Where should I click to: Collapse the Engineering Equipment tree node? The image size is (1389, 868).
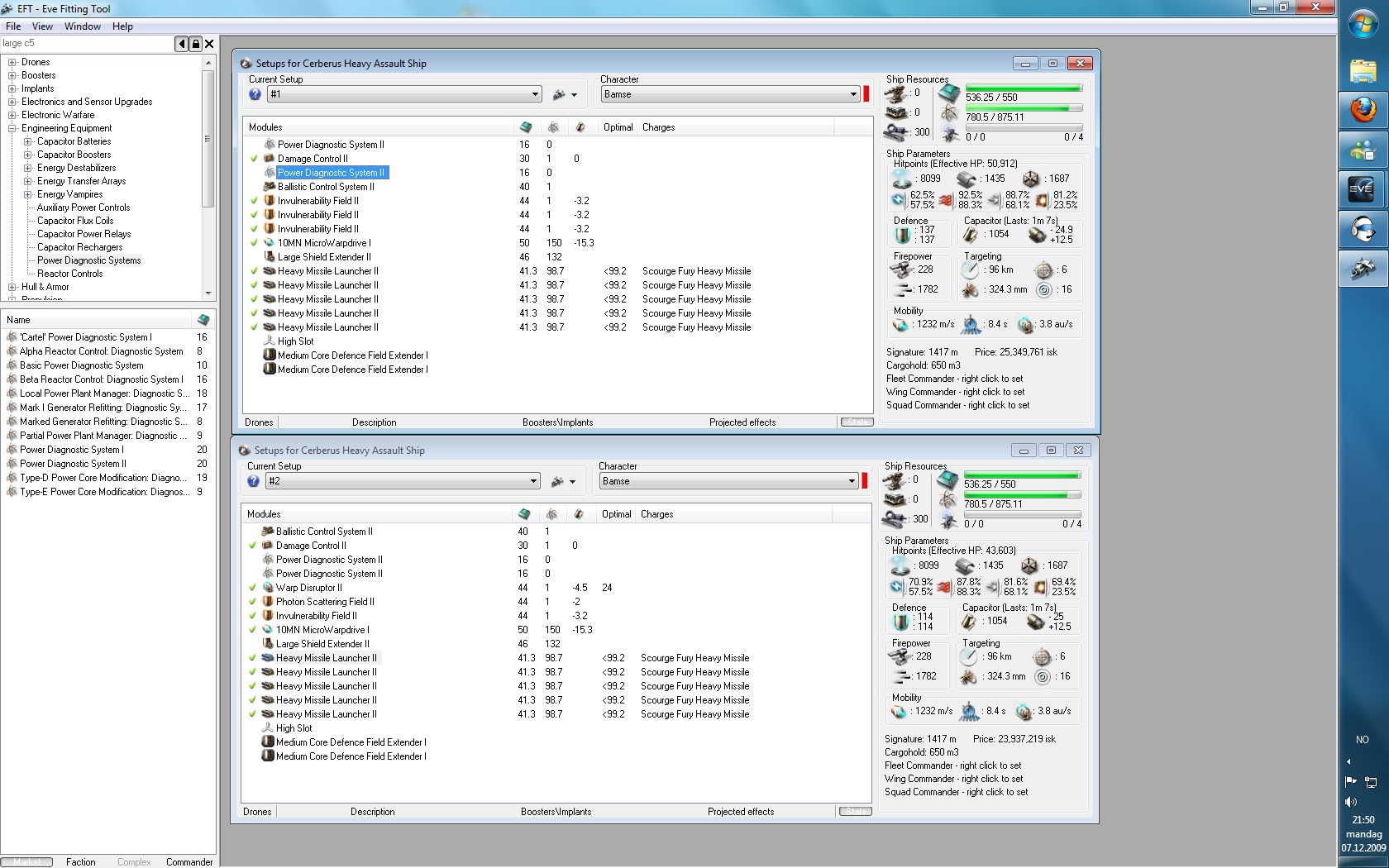click(12, 128)
